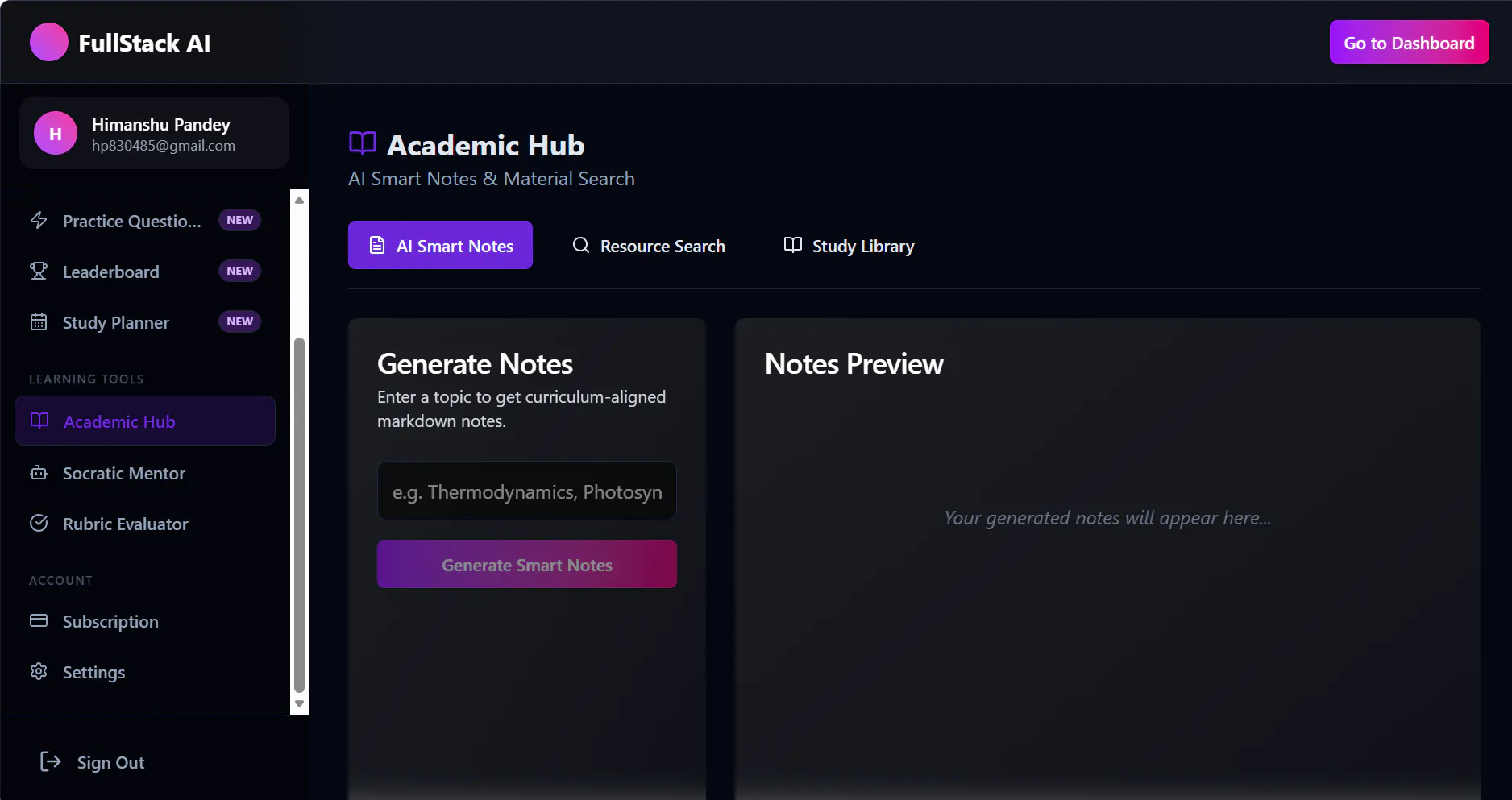Click the book icon in Study Library tab
The image size is (1512, 800).
click(x=793, y=245)
